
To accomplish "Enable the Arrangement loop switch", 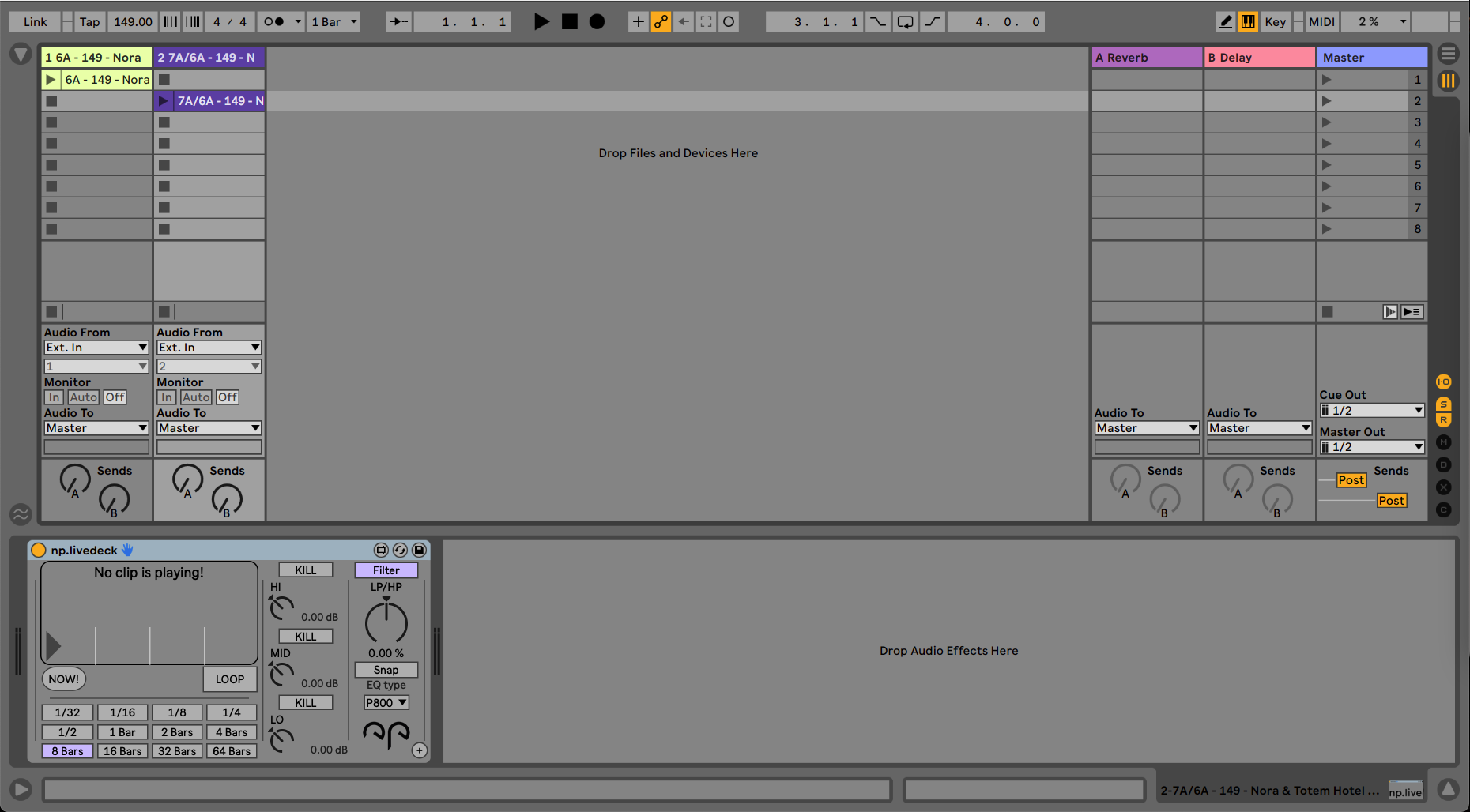I will [x=905, y=21].
